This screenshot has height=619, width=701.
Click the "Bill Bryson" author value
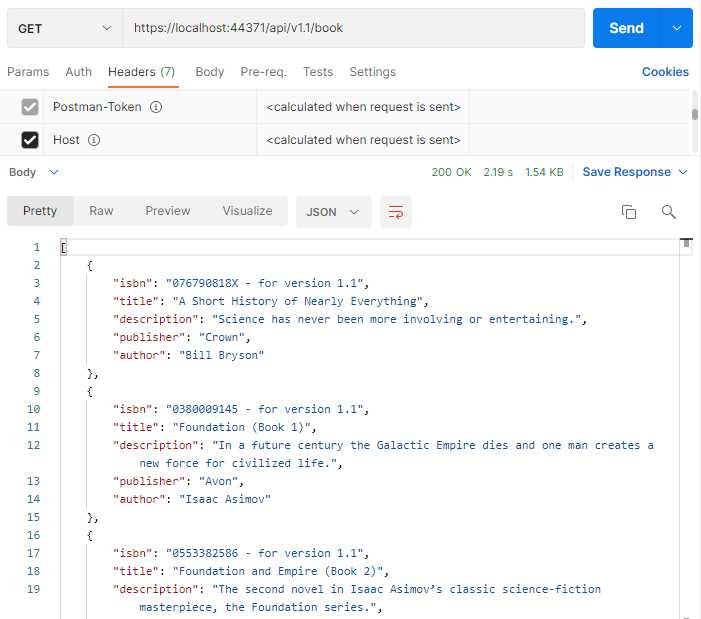221,355
